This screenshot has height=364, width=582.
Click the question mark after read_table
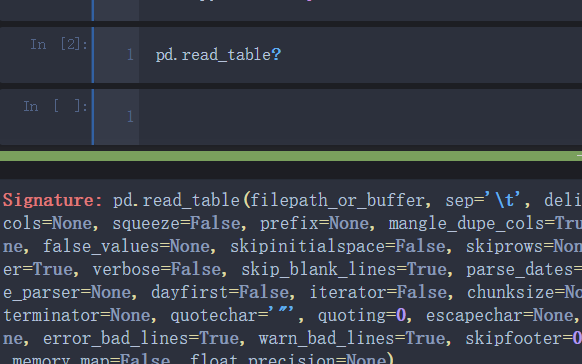[276, 55]
